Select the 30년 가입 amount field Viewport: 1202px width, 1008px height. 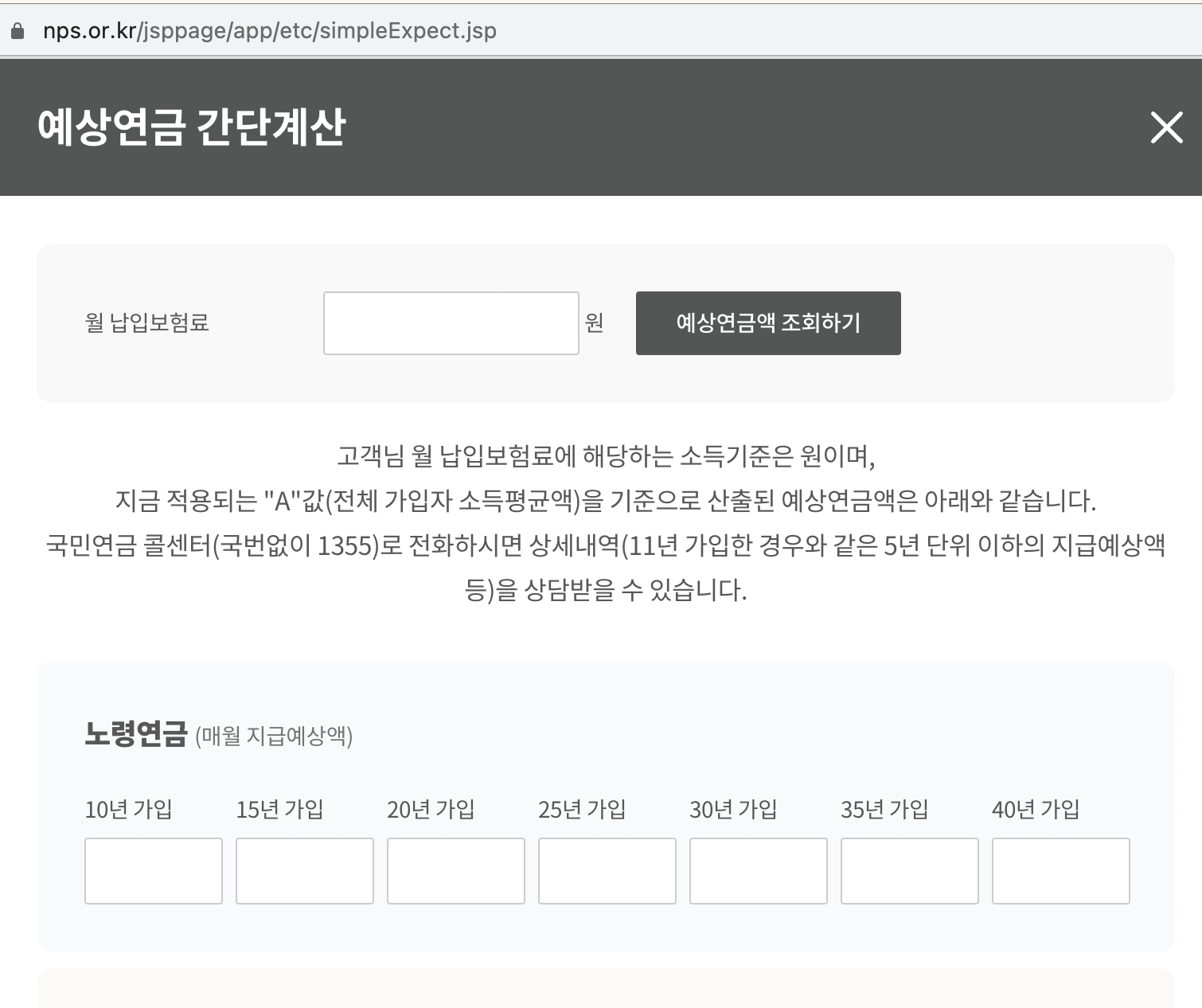[758, 871]
